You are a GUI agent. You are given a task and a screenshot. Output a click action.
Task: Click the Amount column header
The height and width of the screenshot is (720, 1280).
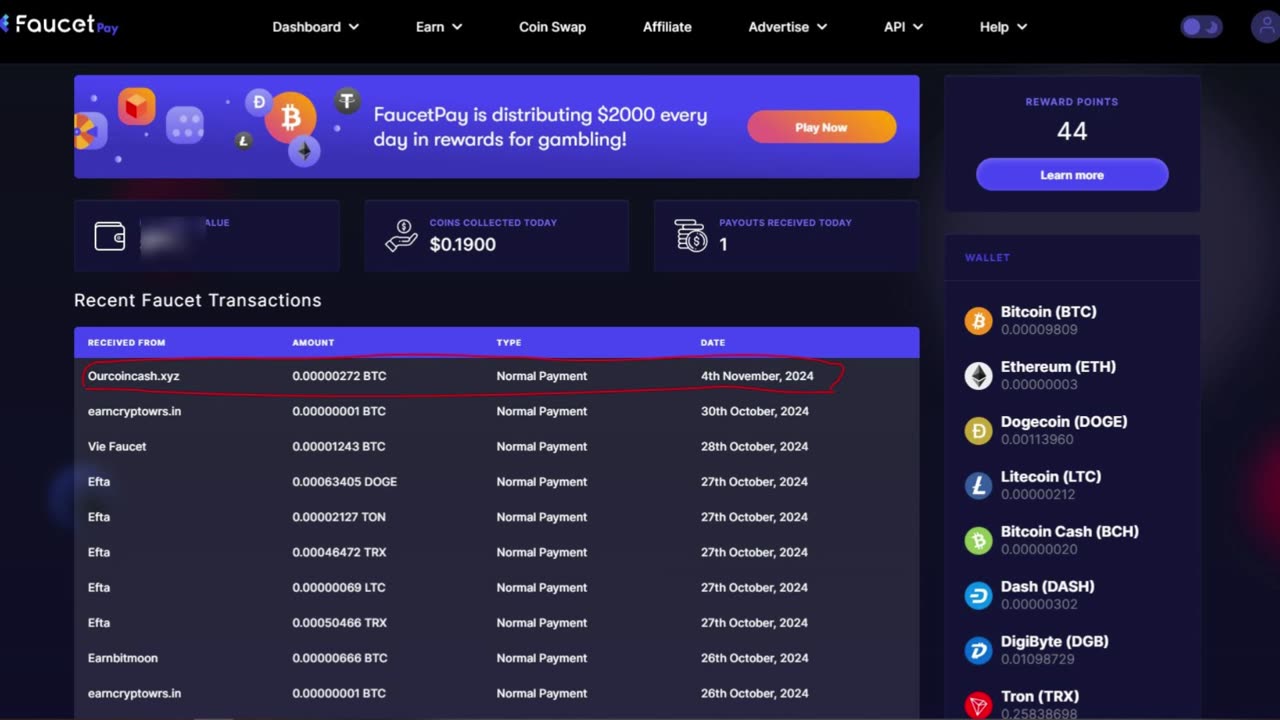[x=313, y=342]
